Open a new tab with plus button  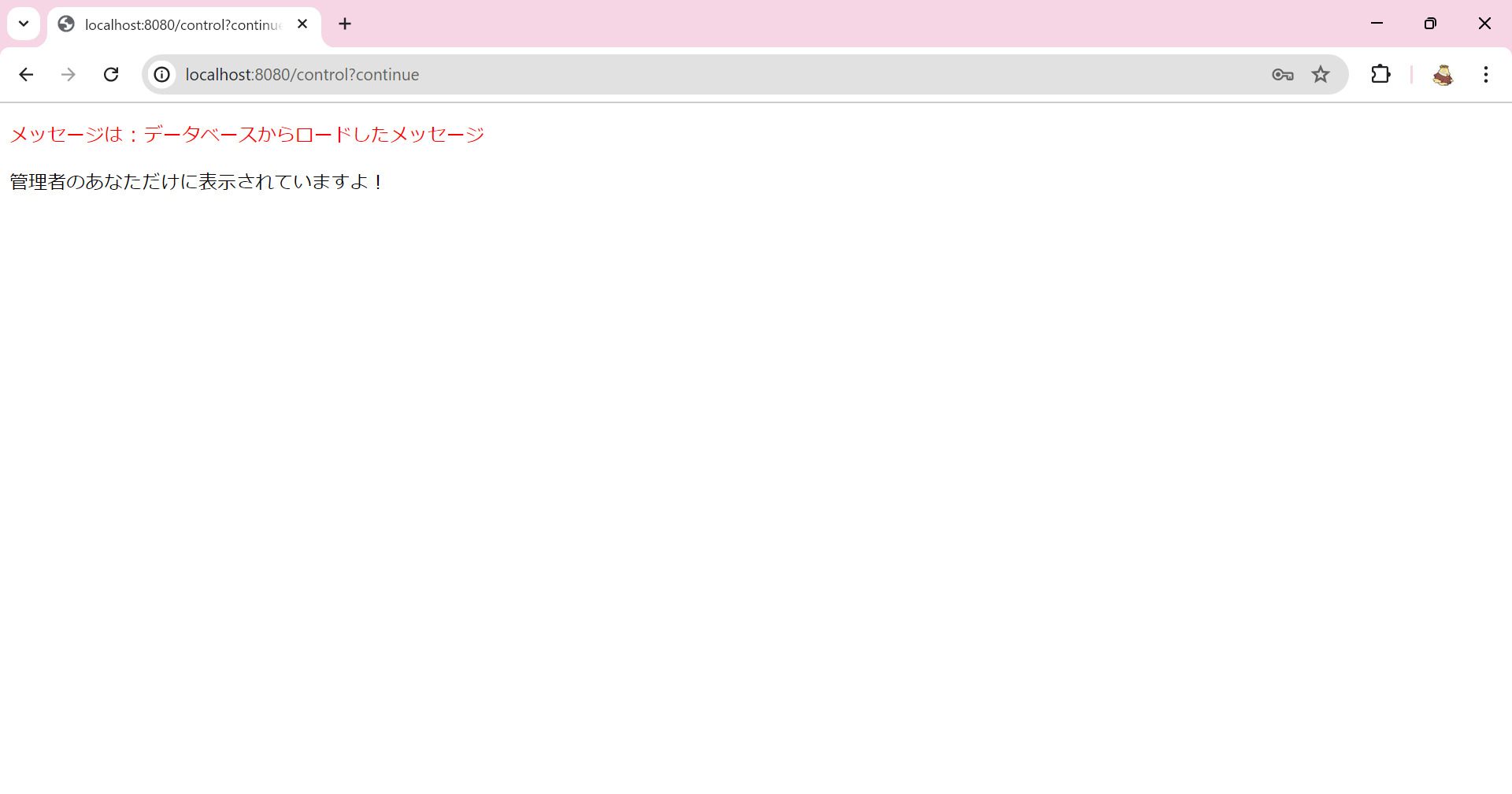point(345,24)
